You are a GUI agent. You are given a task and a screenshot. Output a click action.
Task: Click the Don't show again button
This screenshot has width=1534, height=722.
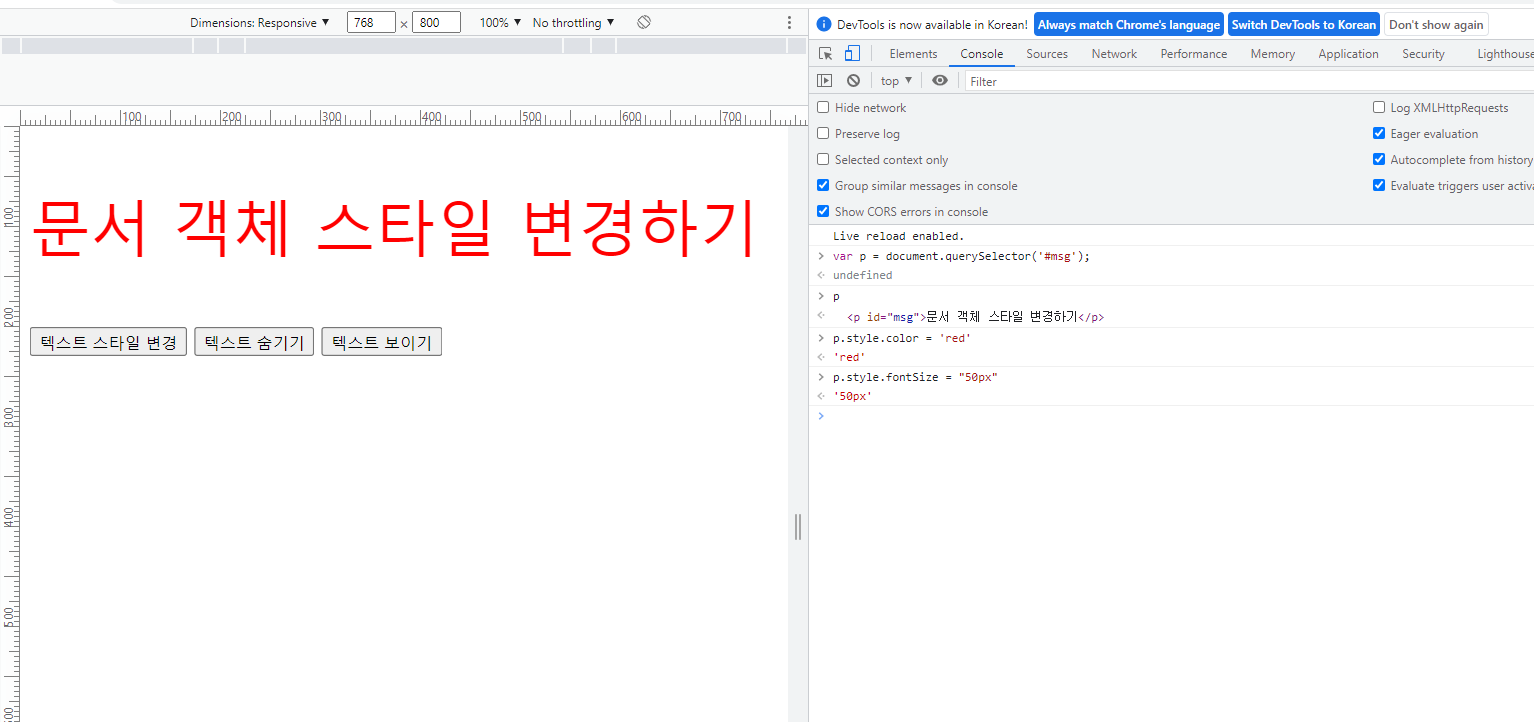pos(1436,25)
